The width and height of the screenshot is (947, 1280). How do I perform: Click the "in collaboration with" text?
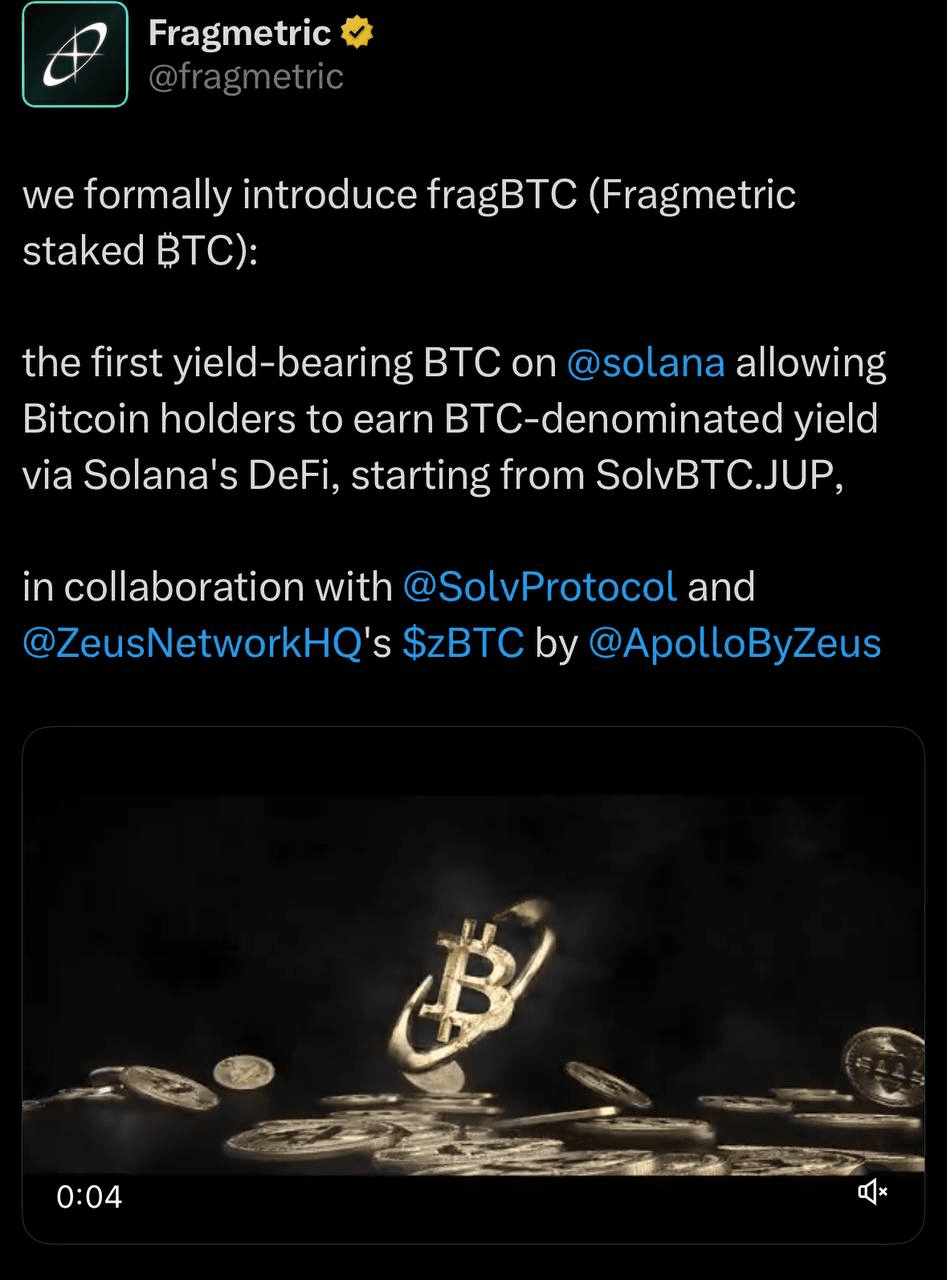pyautogui.click(x=207, y=586)
